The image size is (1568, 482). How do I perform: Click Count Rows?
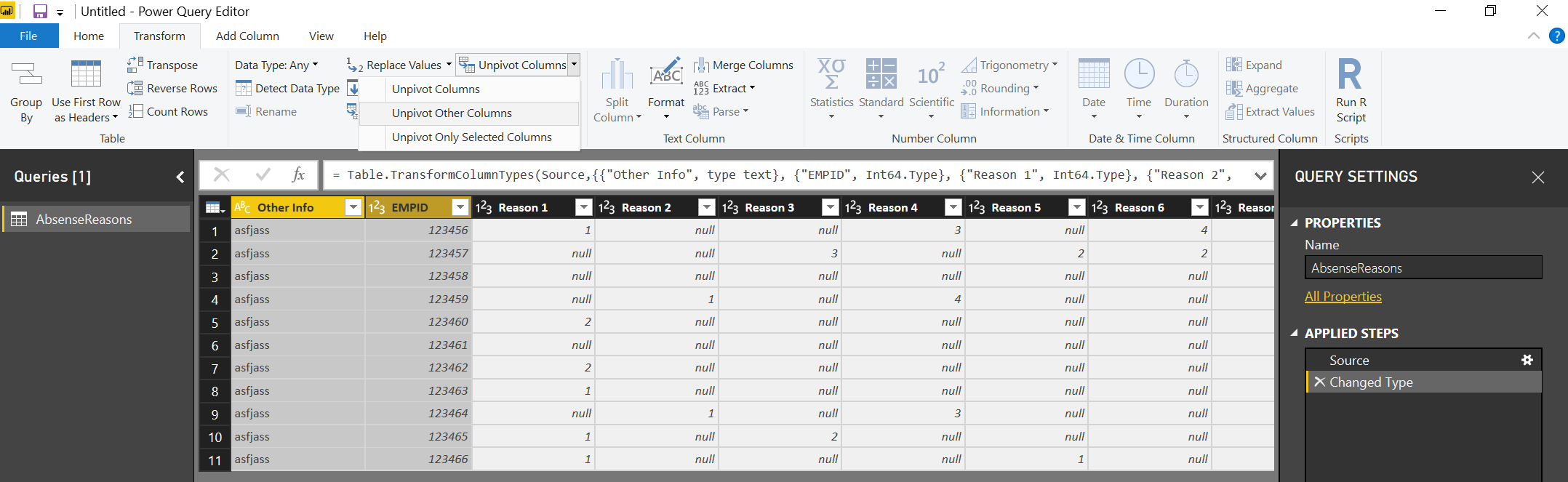point(168,111)
